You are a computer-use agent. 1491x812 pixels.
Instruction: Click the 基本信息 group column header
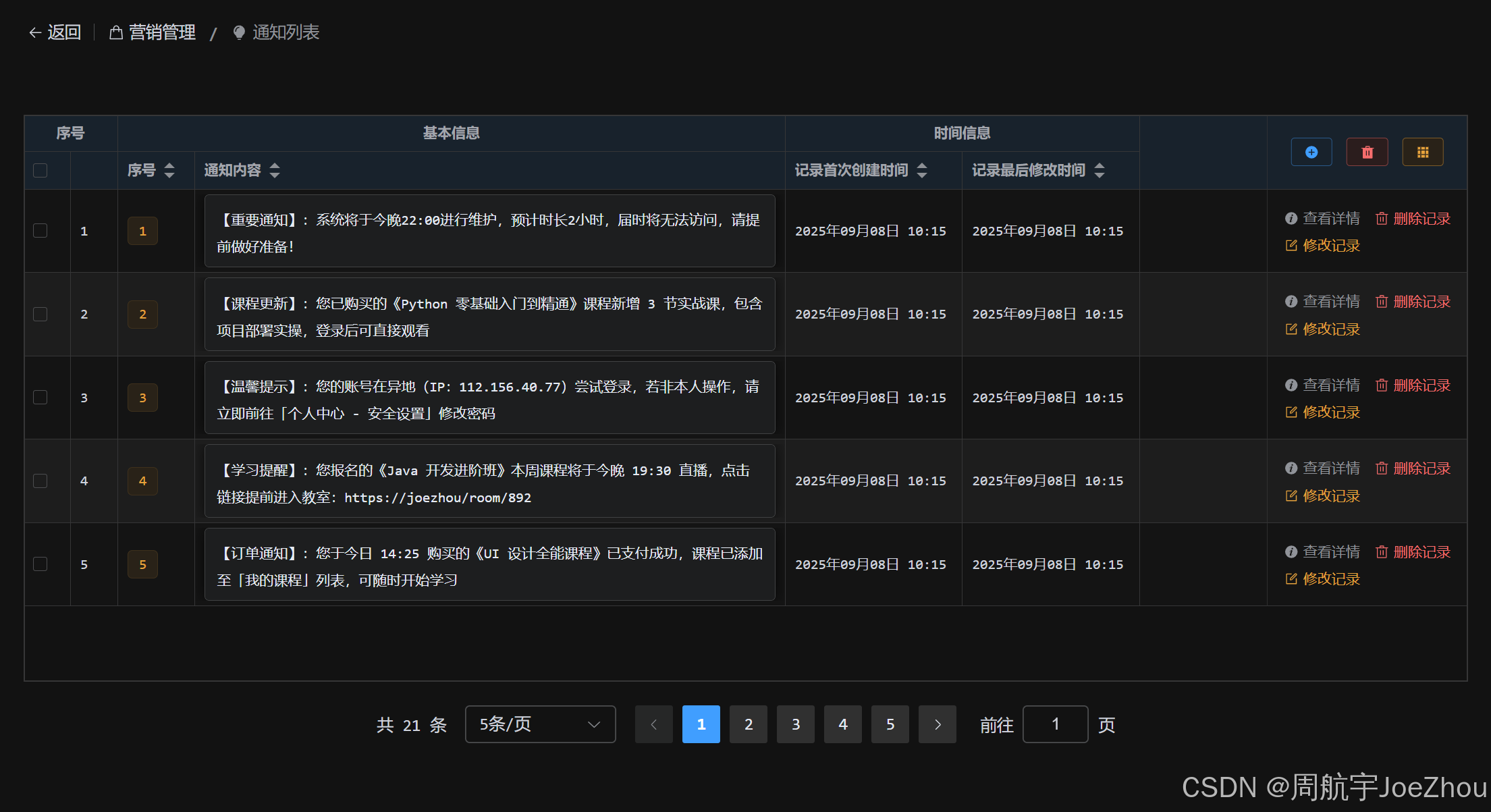(x=452, y=133)
